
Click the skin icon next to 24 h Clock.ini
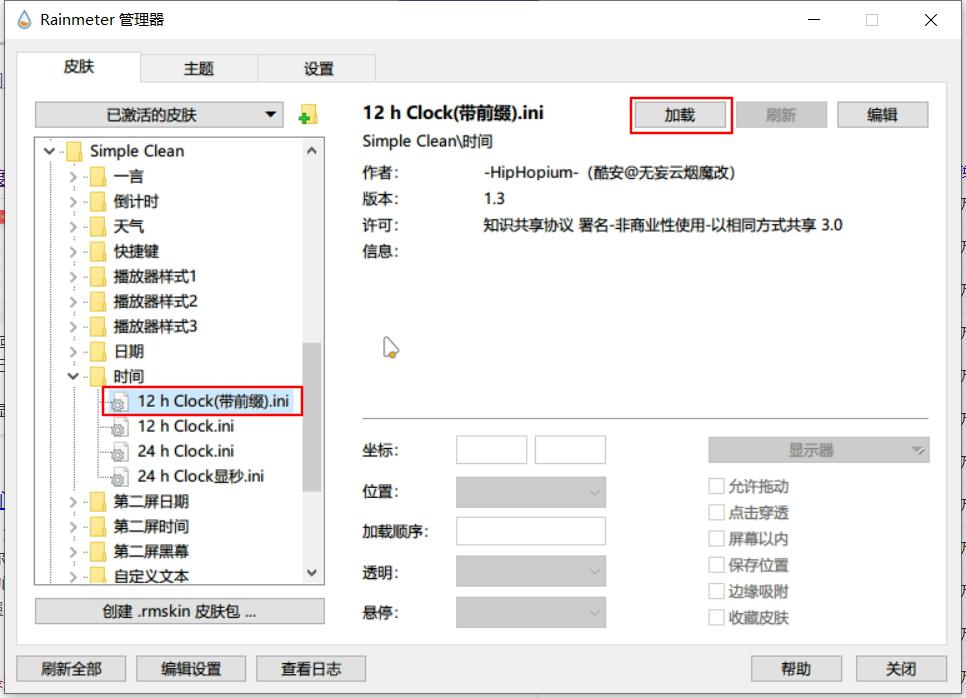tap(118, 453)
